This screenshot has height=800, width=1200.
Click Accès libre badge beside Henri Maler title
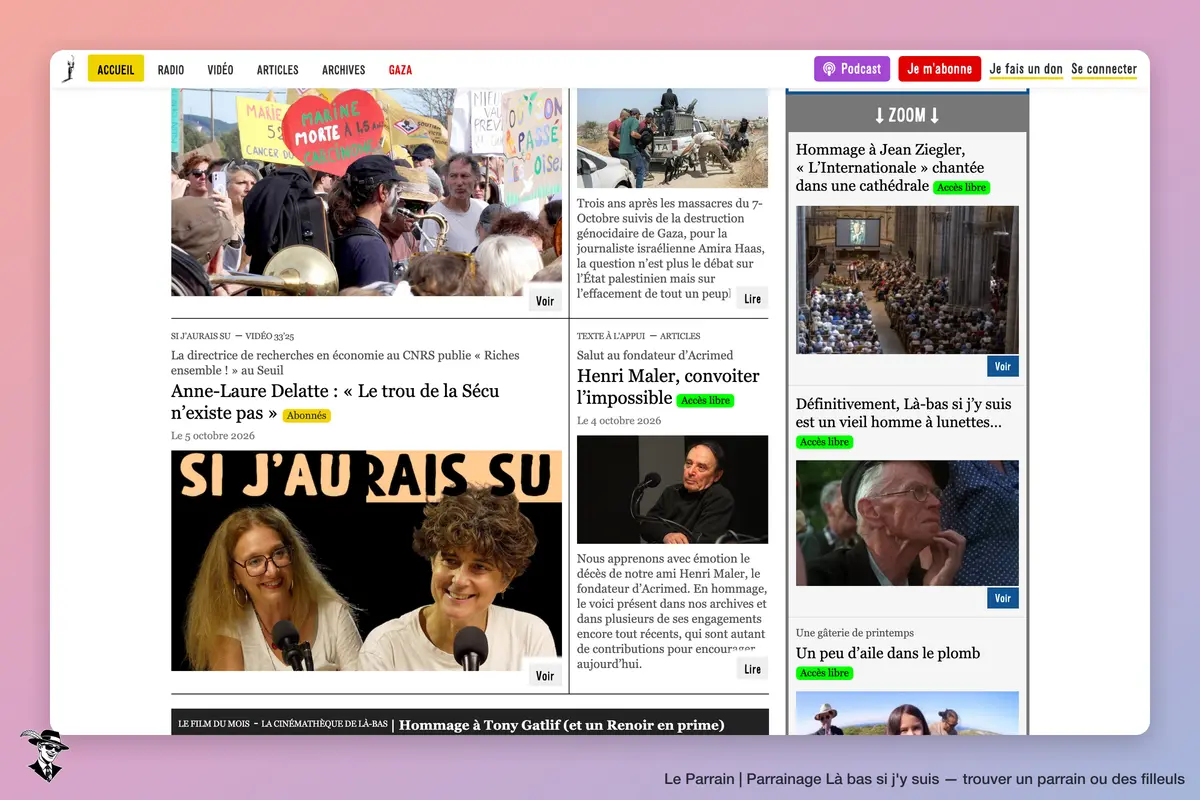pos(705,400)
